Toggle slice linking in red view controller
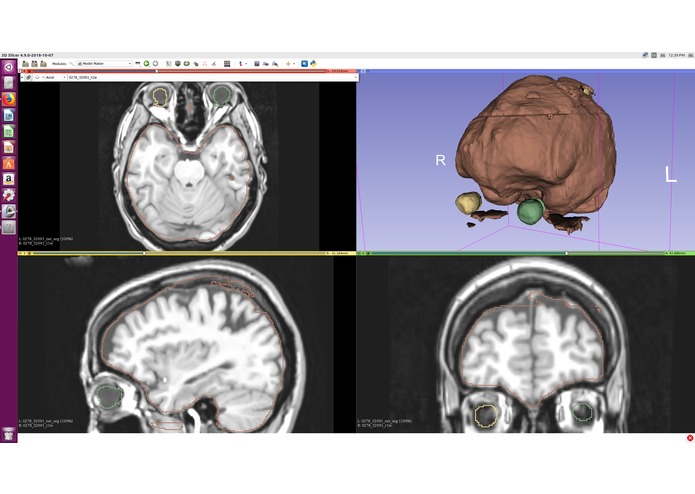 (29, 77)
